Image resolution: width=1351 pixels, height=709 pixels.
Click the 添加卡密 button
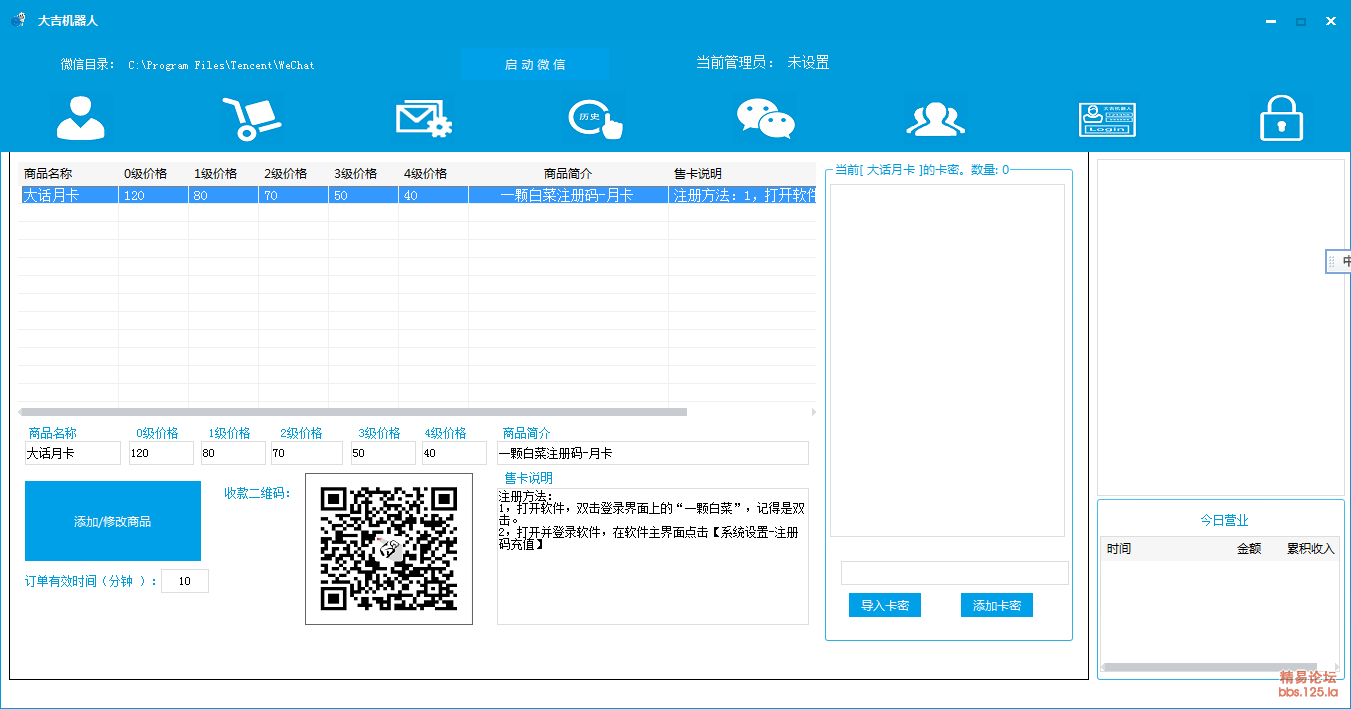tap(997, 605)
